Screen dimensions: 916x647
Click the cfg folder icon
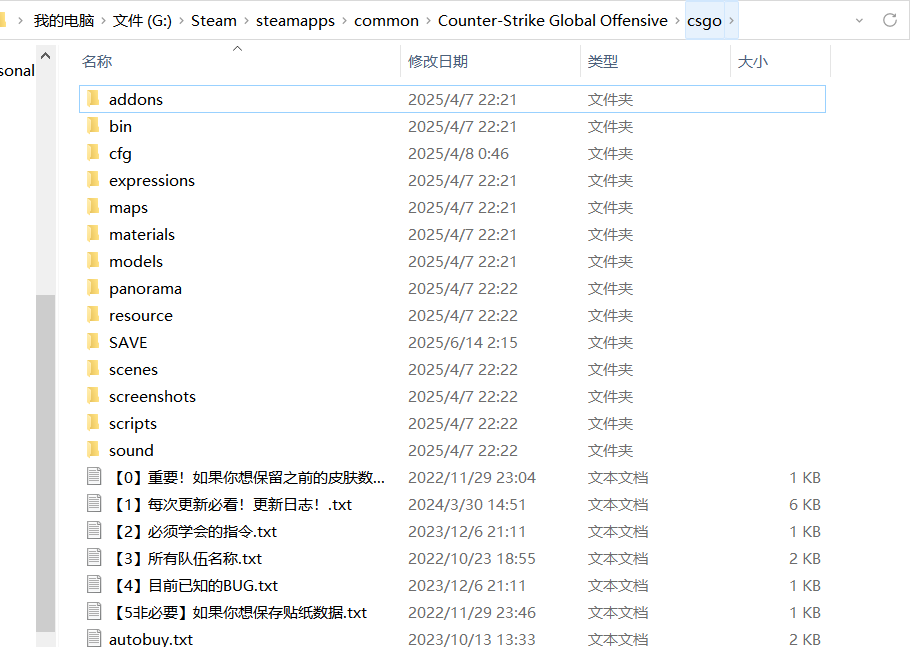point(93,153)
